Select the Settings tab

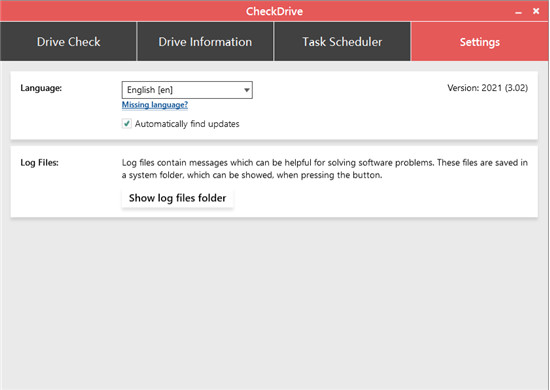coord(479,42)
